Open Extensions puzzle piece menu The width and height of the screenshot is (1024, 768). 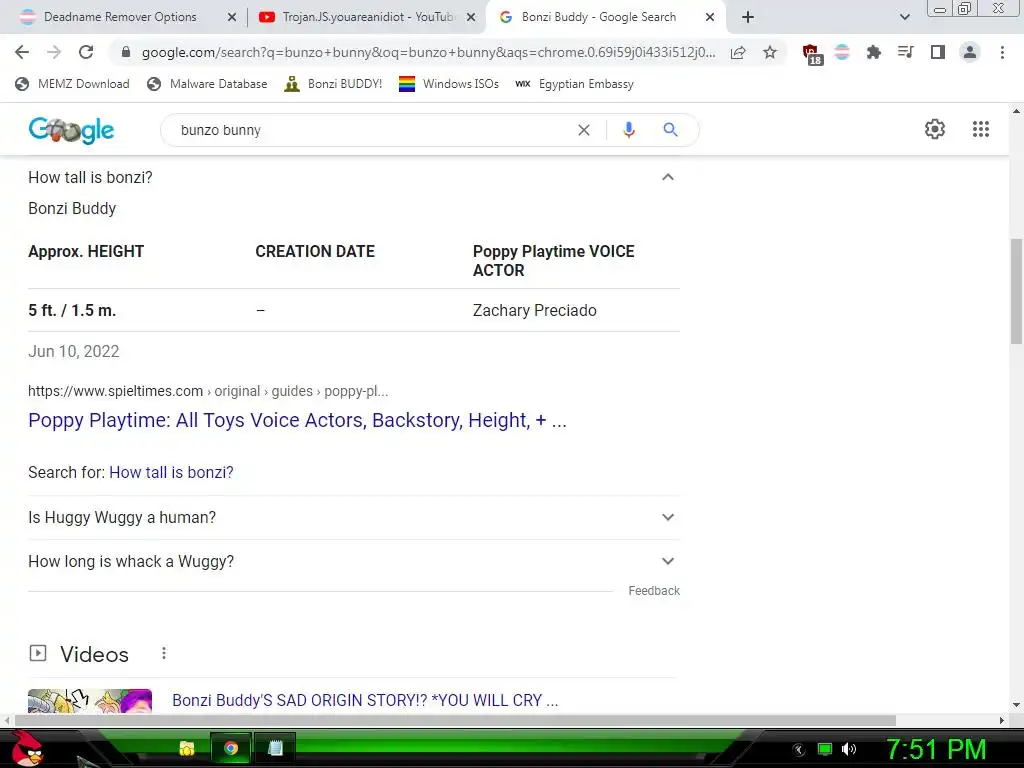coord(874,52)
